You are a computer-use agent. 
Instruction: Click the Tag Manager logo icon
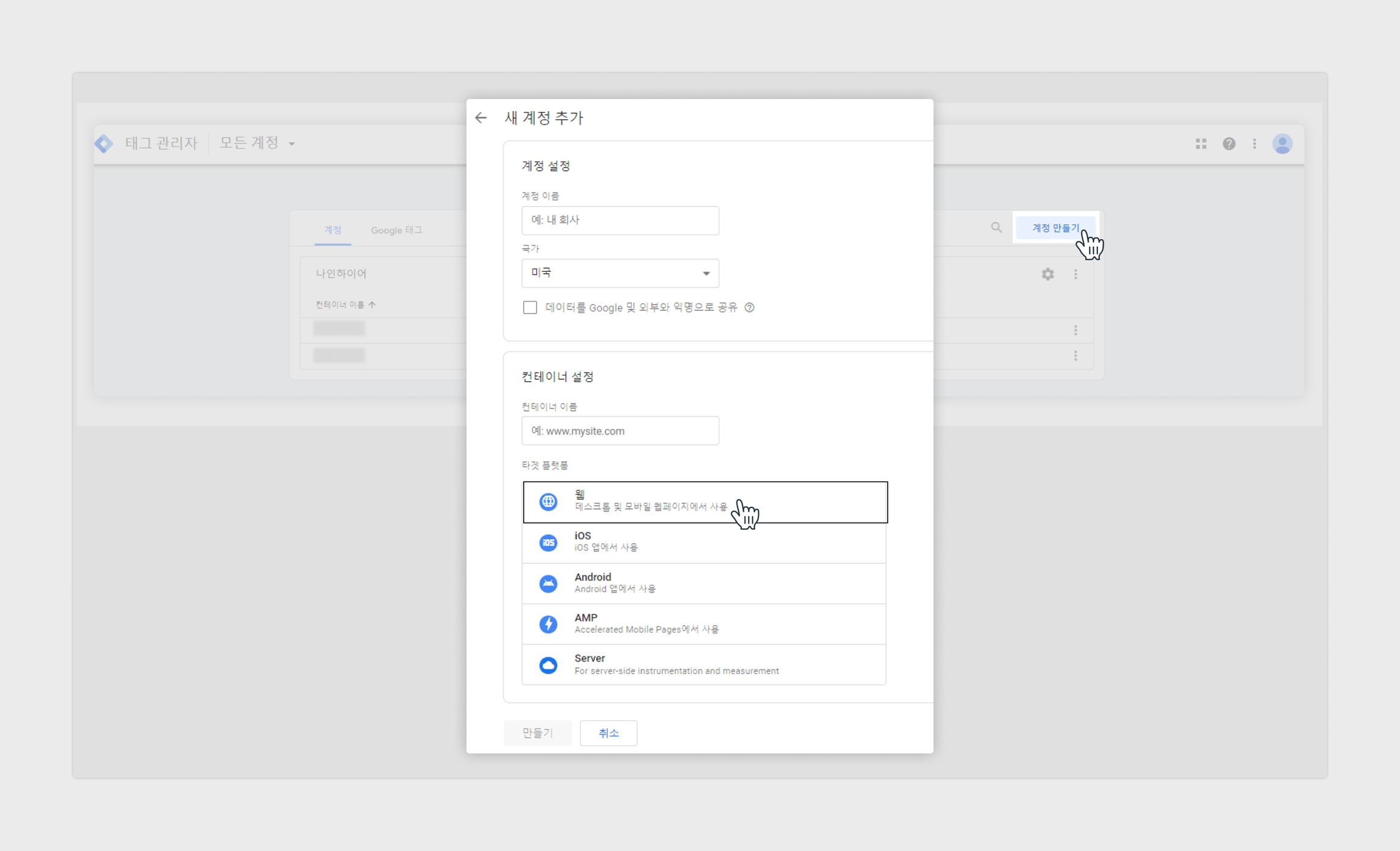point(104,143)
